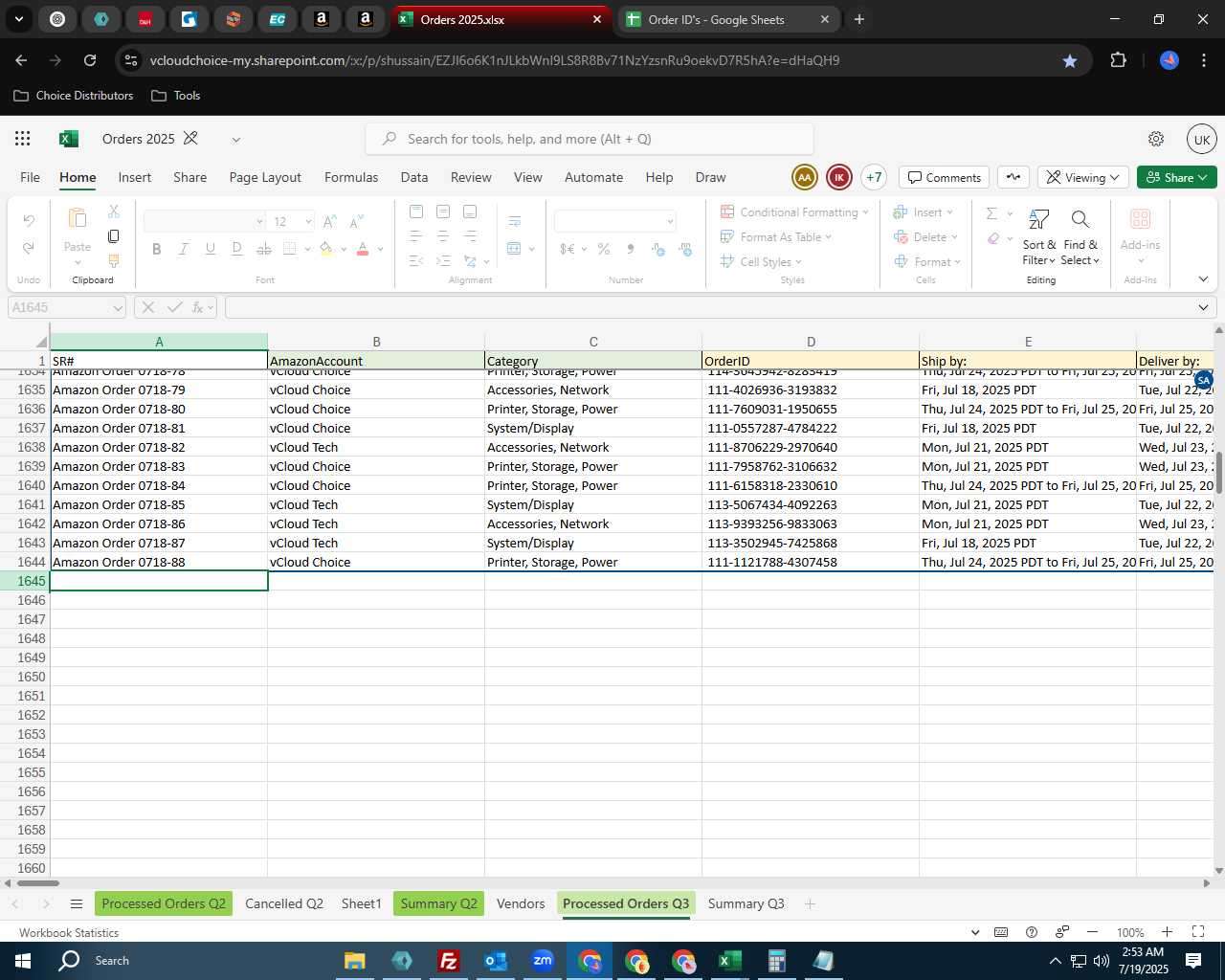1225x980 pixels.
Task: Click the AutoSum sigma icon
Action: click(x=991, y=212)
